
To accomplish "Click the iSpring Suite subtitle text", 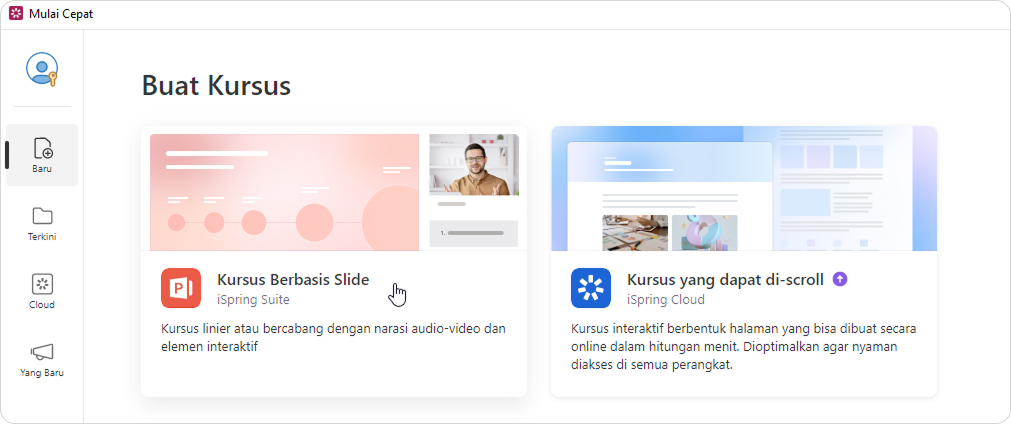I will coord(255,299).
